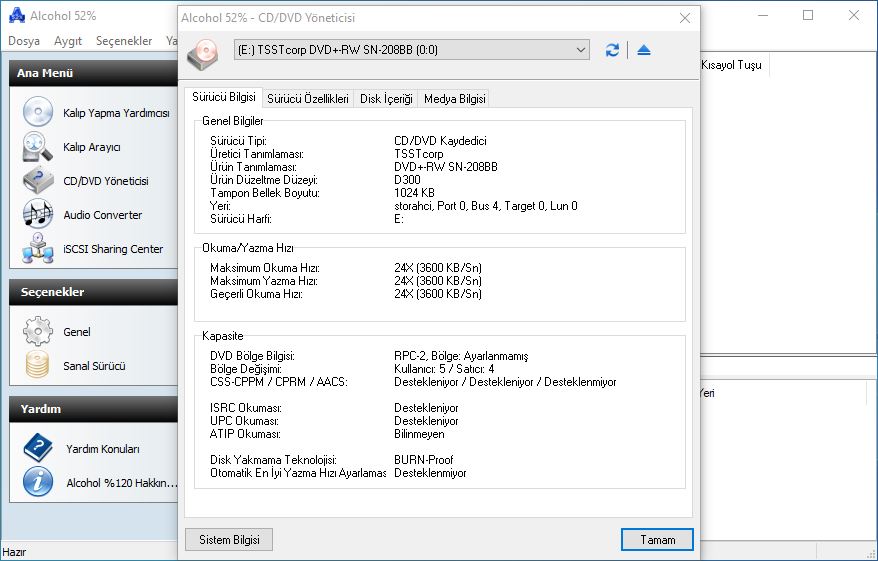
Task: Click 'TSSTcorp' manufacturer value
Action: click(418, 154)
